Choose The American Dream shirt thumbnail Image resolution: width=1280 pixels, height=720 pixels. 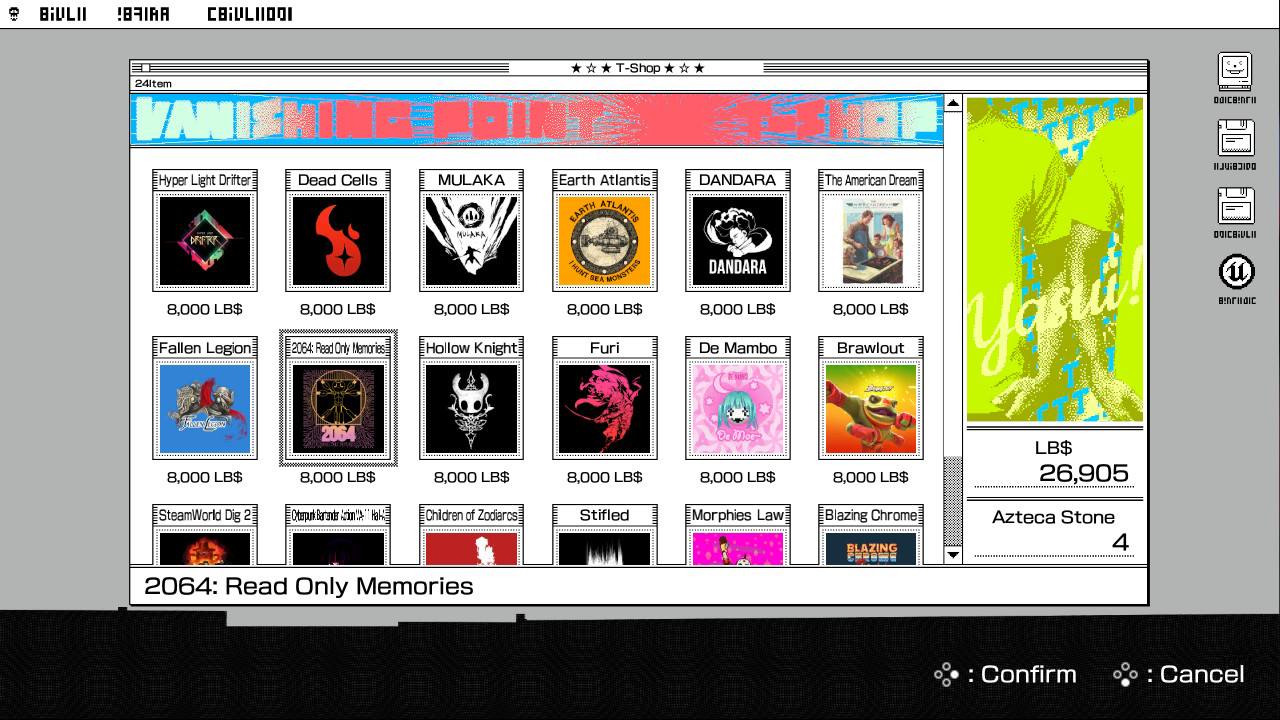coord(870,241)
